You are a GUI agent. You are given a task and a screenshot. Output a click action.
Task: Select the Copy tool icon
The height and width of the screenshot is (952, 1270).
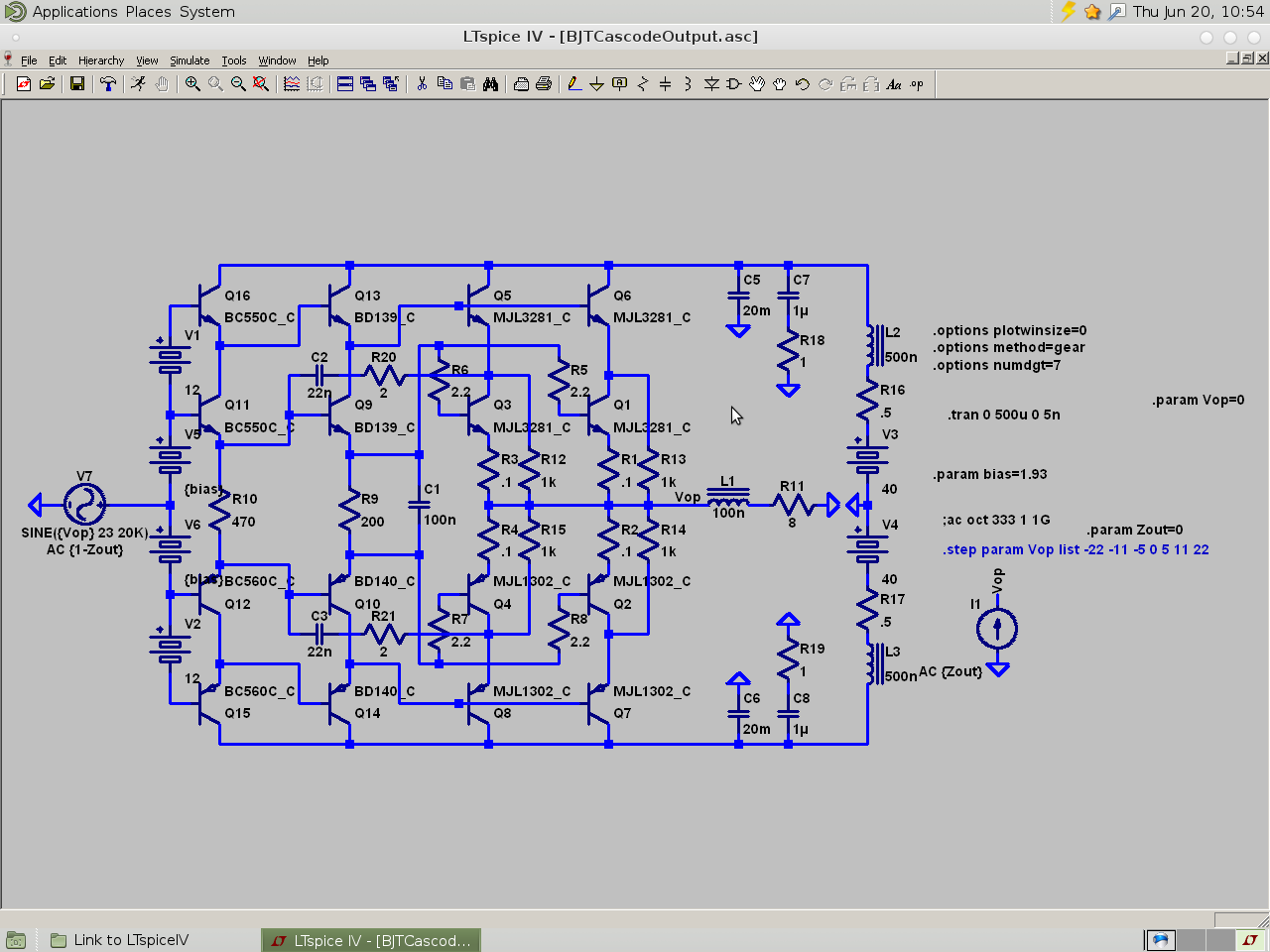(444, 84)
